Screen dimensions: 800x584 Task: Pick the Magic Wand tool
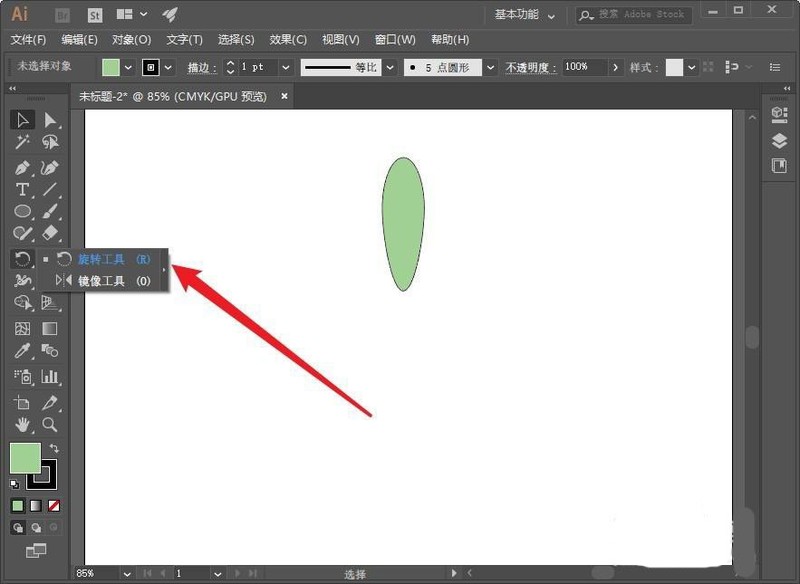(x=22, y=143)
